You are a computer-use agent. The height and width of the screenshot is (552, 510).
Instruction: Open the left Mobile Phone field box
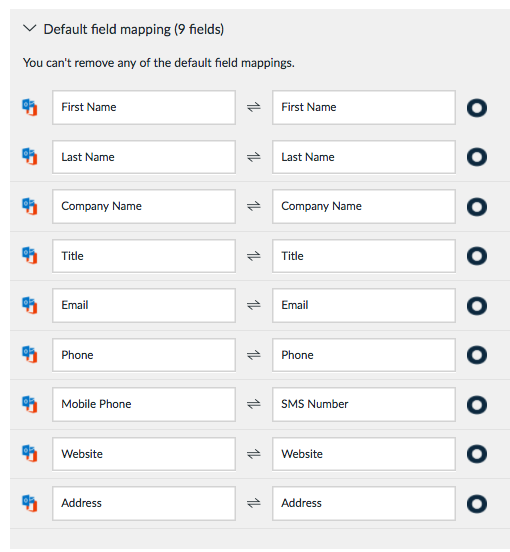click(144, 404)
